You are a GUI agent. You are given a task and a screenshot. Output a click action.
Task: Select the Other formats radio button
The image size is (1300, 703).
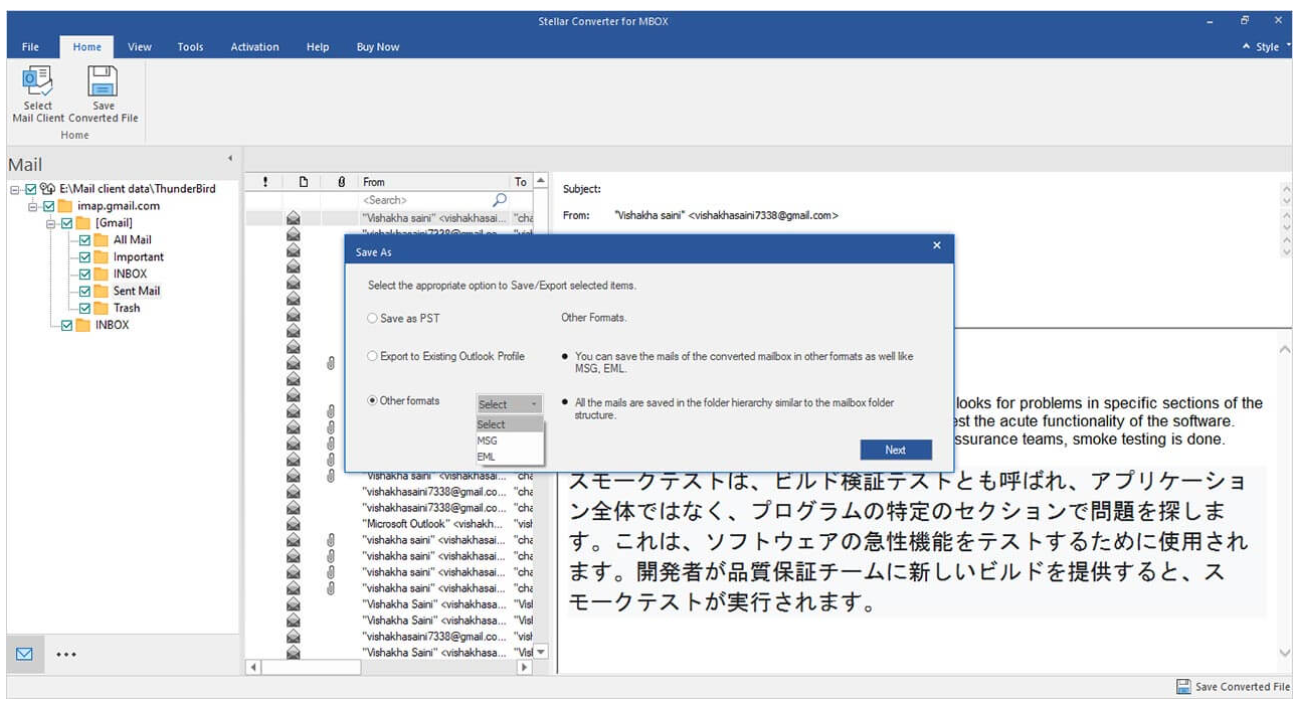tap(372, 401)
